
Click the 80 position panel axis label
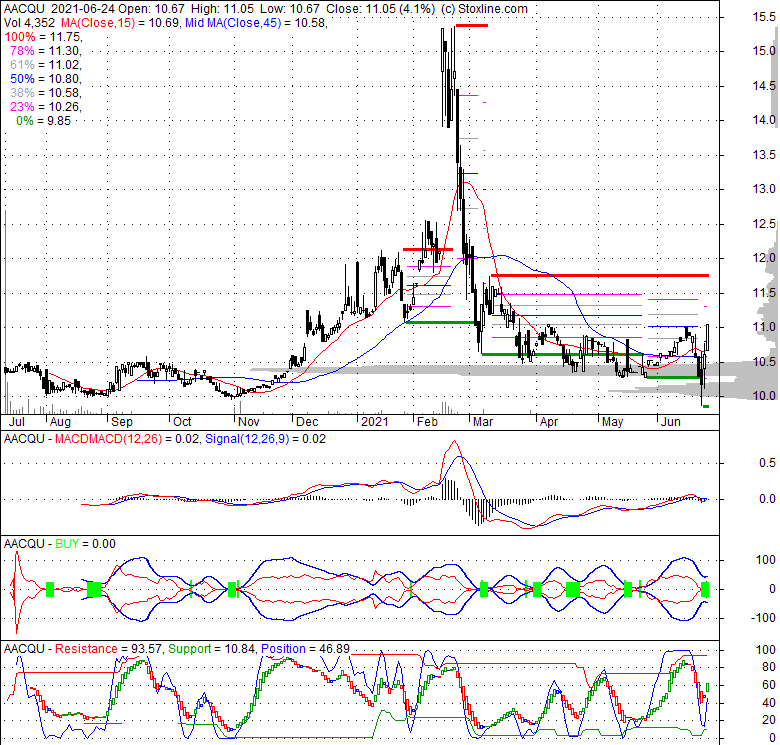click(x=769, y=667)
